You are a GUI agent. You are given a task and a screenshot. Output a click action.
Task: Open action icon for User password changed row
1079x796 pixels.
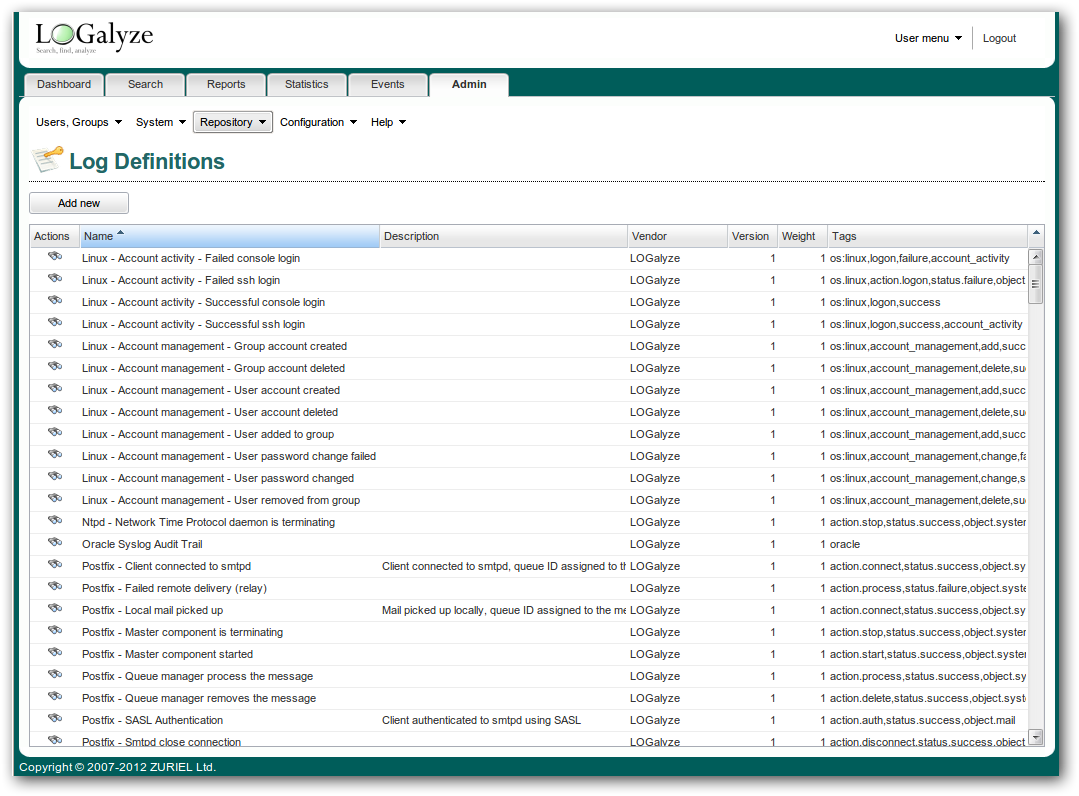[x=55, y=477]
